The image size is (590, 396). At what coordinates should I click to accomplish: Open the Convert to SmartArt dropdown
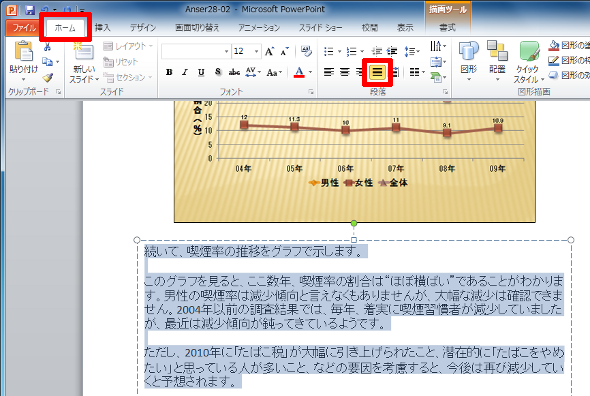coord(438,77)
